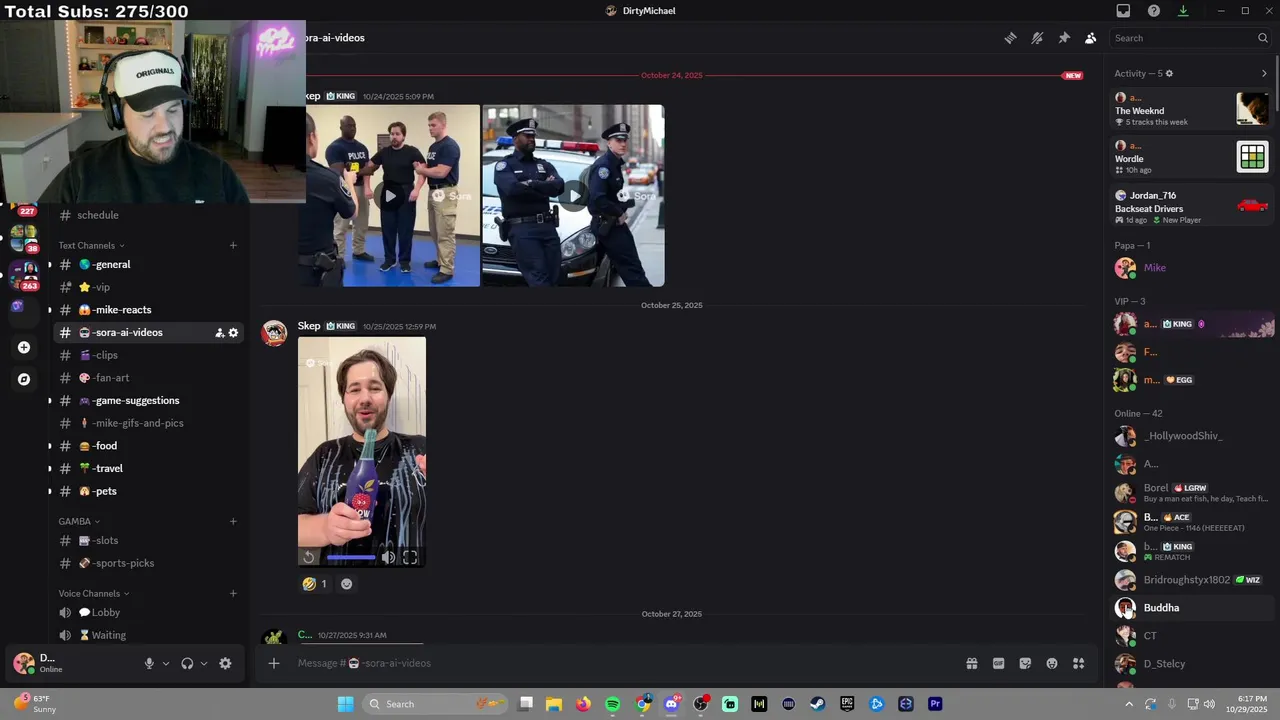The width and height of the screenshot is (1280, 720).
Task: Toggle headphone deafen in user panel
Action: 187,663
